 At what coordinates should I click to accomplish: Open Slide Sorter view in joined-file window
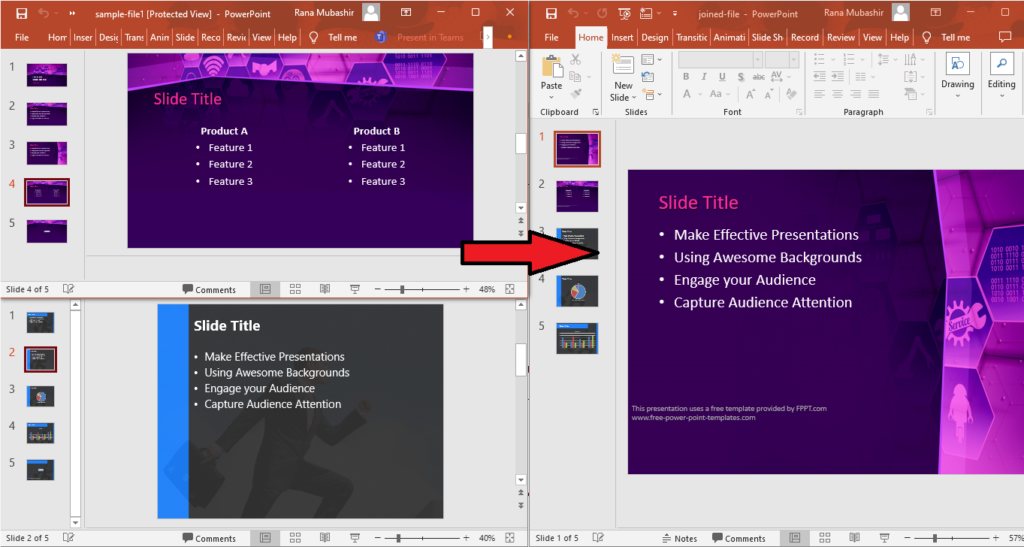pos(822,538)
